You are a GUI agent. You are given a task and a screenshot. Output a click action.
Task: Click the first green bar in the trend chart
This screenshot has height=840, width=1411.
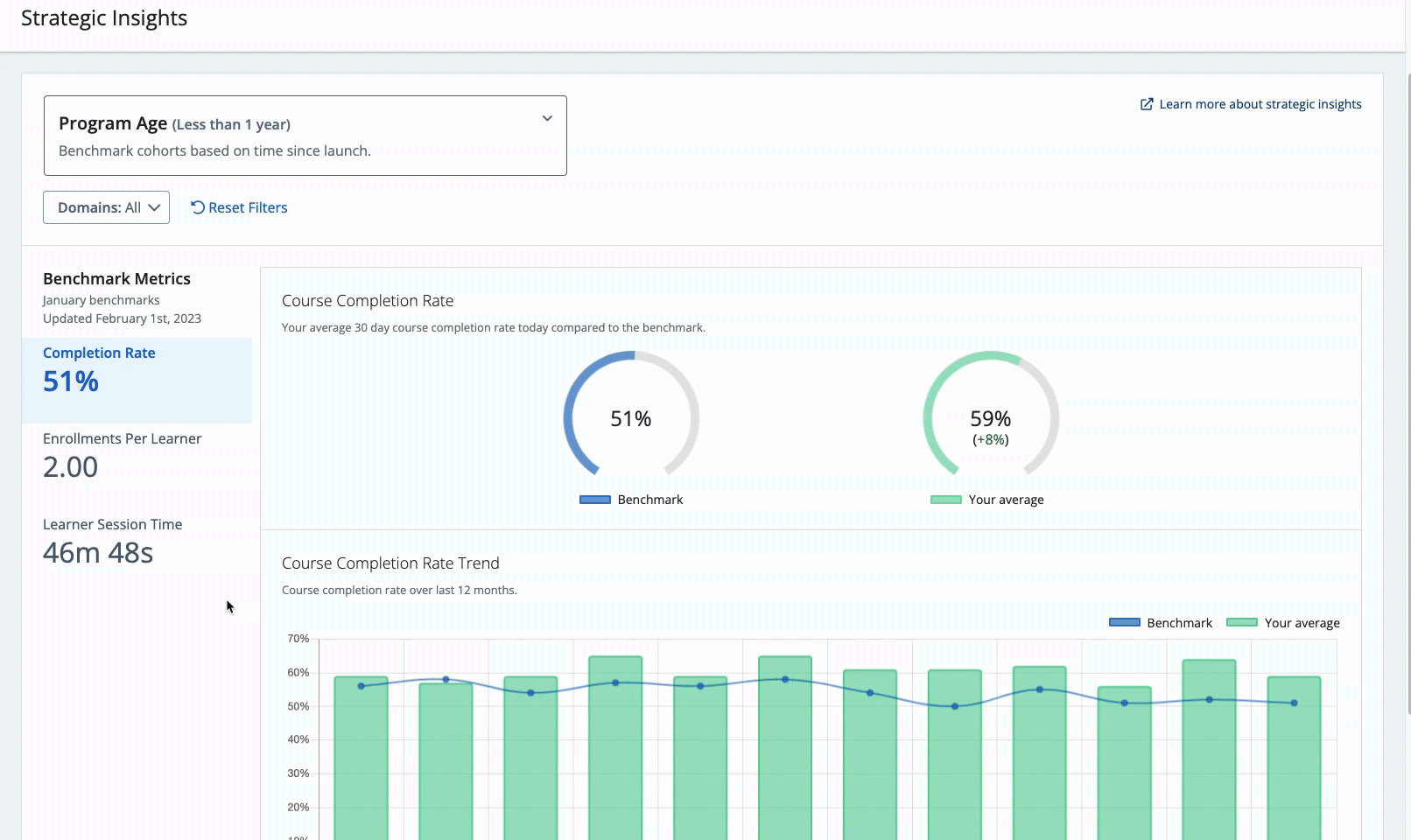(361, 758)
